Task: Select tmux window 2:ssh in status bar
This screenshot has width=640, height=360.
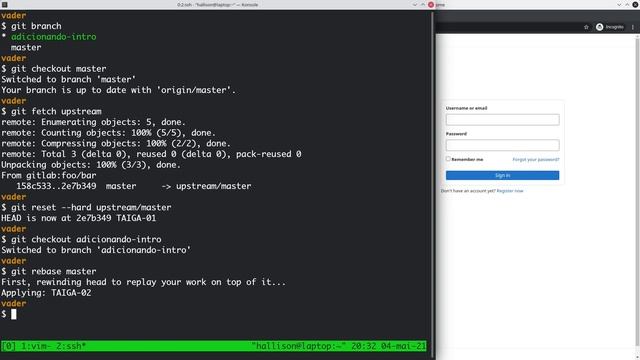Action: (x=71, y=346)
